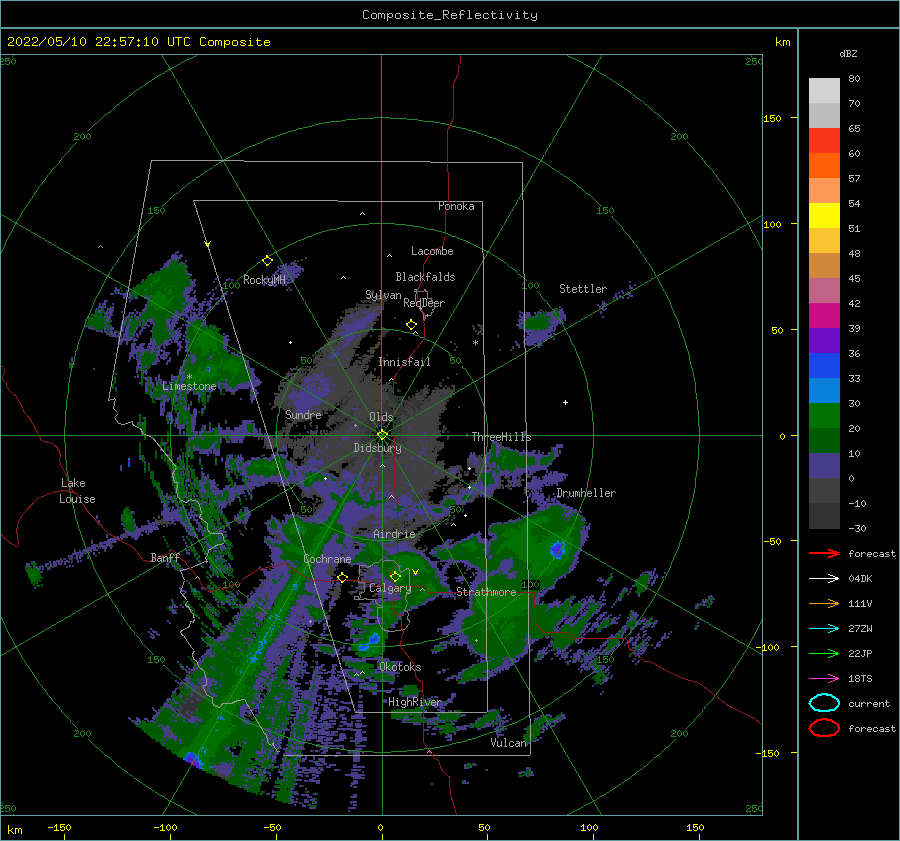Click the yellow diamond marker below Cochrane
Screen dimensions: 900x841
(342, 577)
